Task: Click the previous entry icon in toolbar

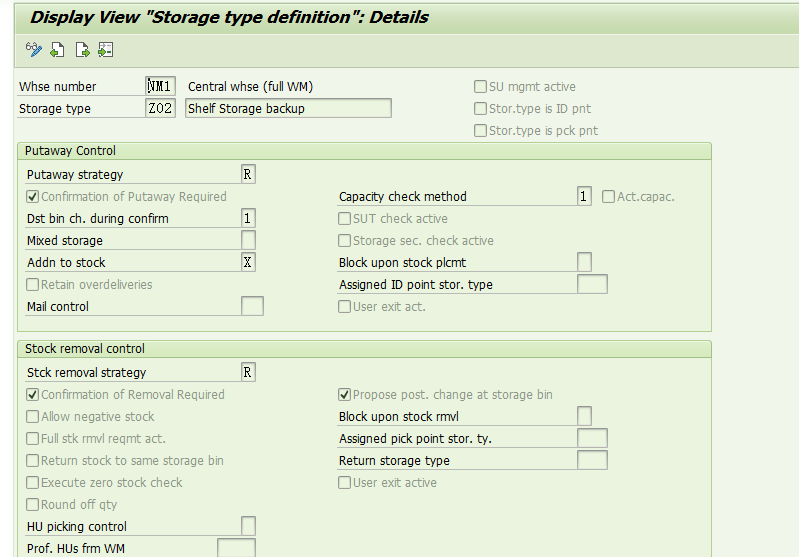Action: [x=58, y=50]
